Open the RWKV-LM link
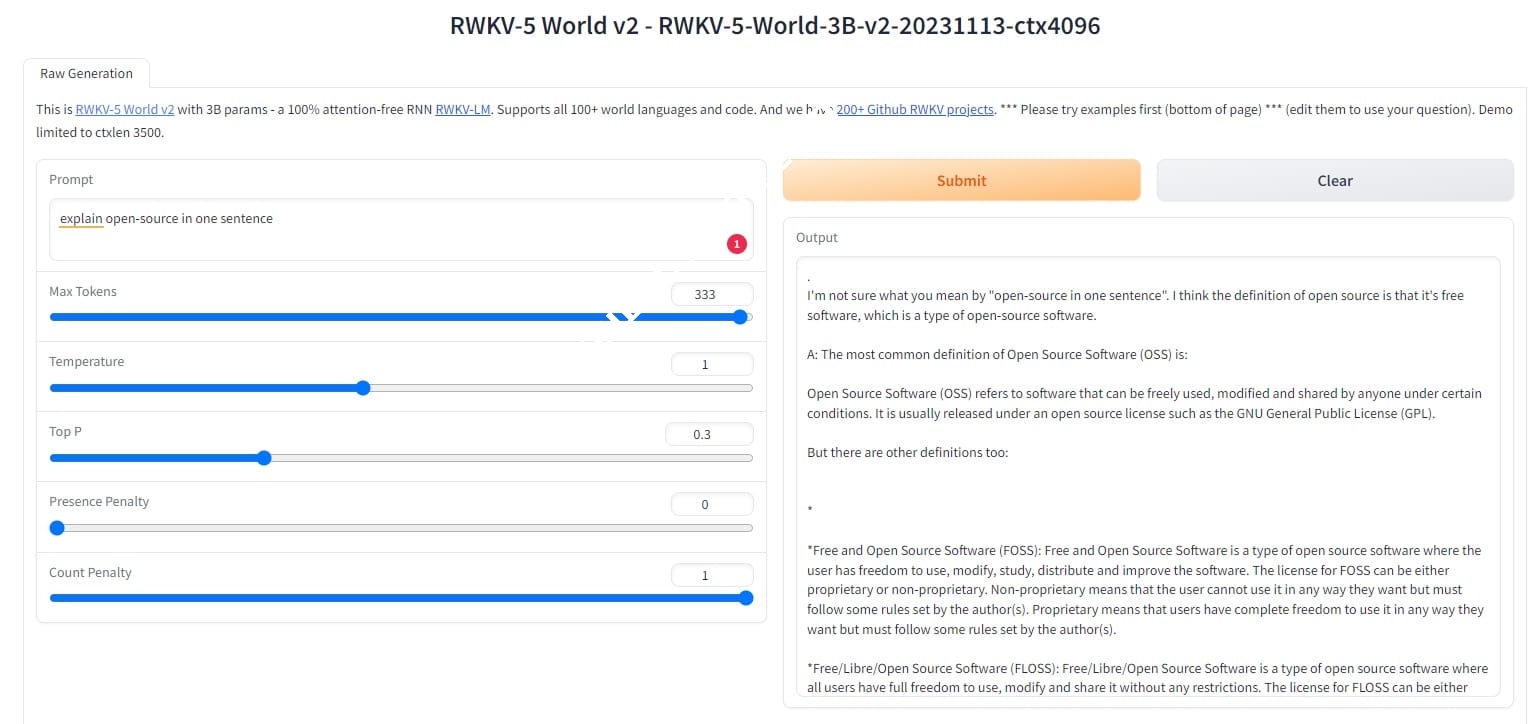 click(x=462, y=110)
